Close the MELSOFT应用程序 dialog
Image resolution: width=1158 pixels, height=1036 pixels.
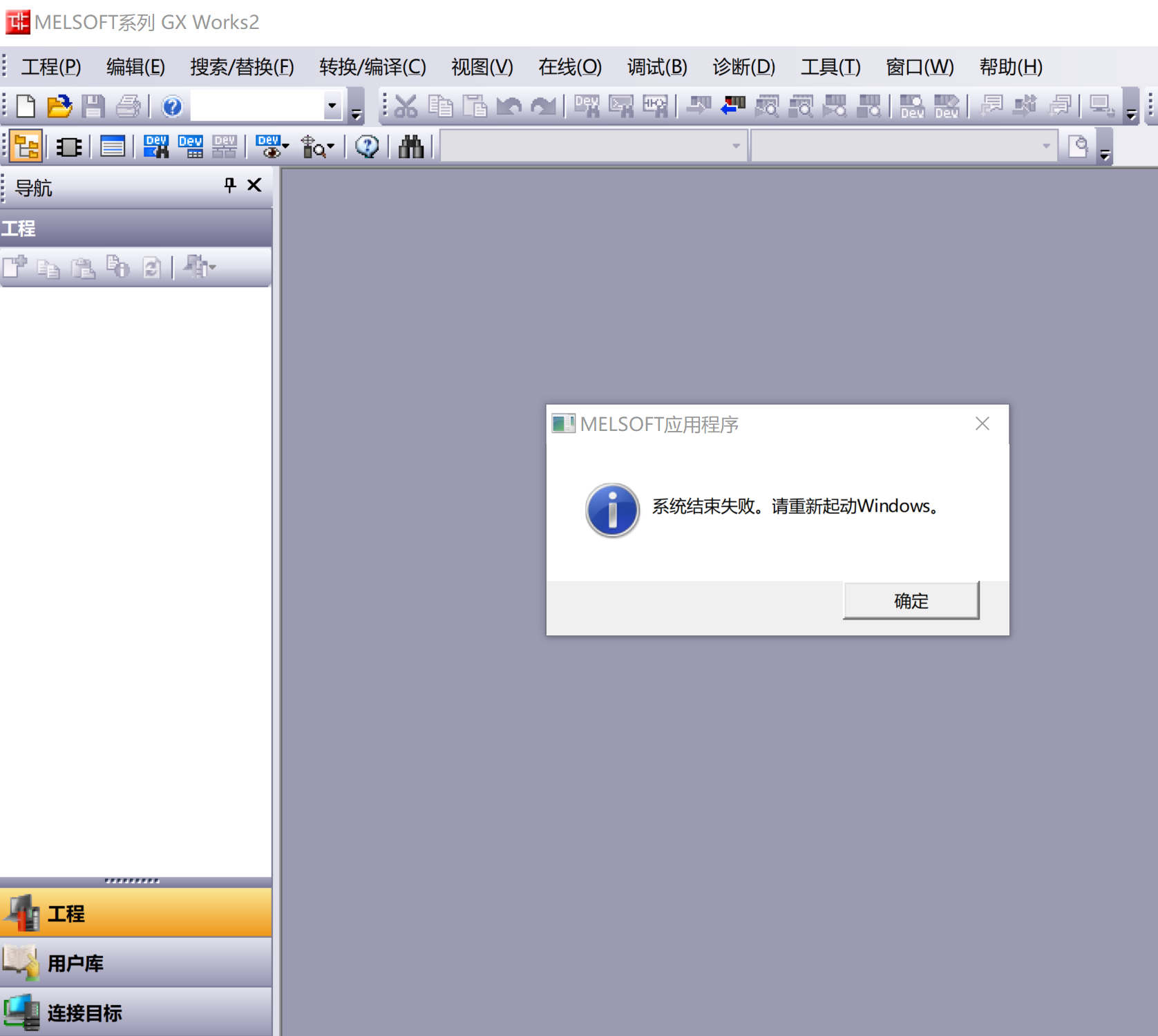tap(982, 424)
